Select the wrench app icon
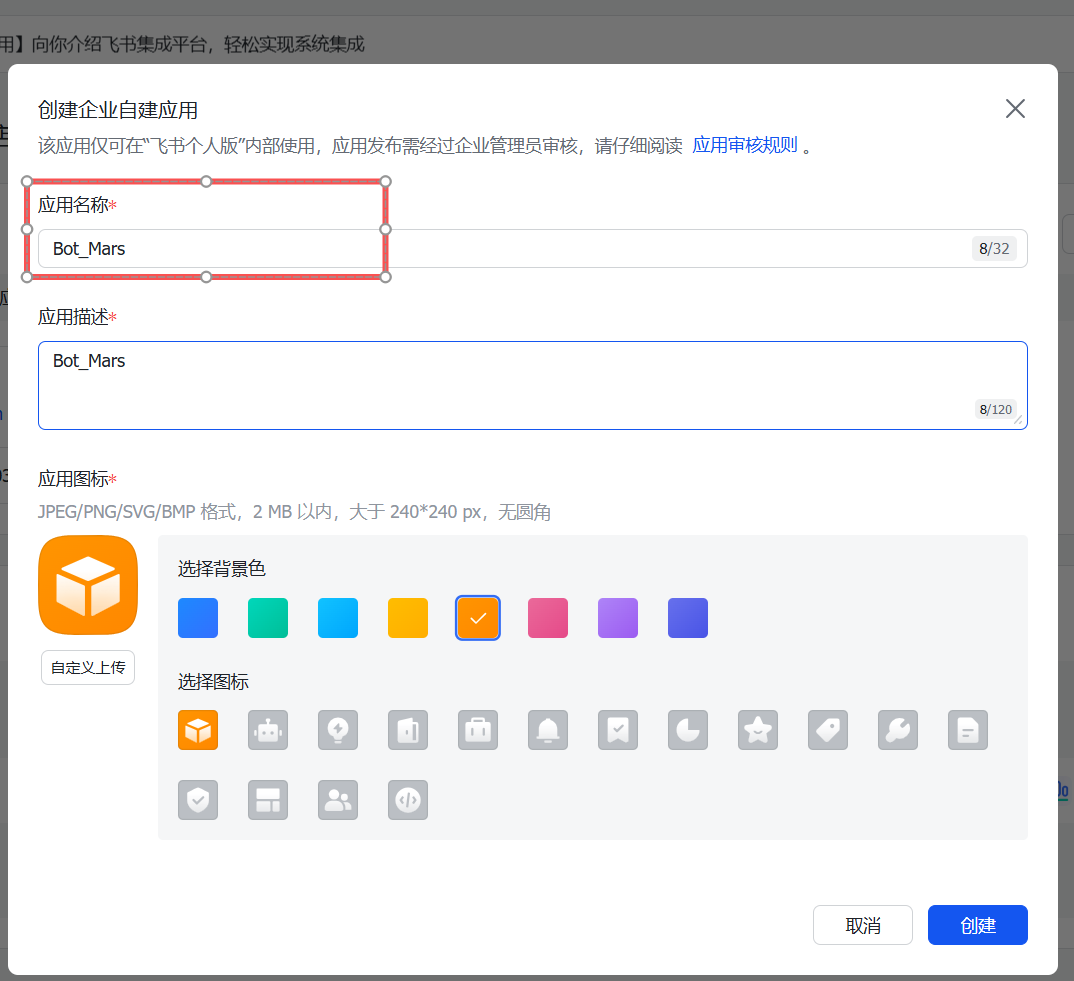The image size is (1074, 981). (x=898, y=730)
